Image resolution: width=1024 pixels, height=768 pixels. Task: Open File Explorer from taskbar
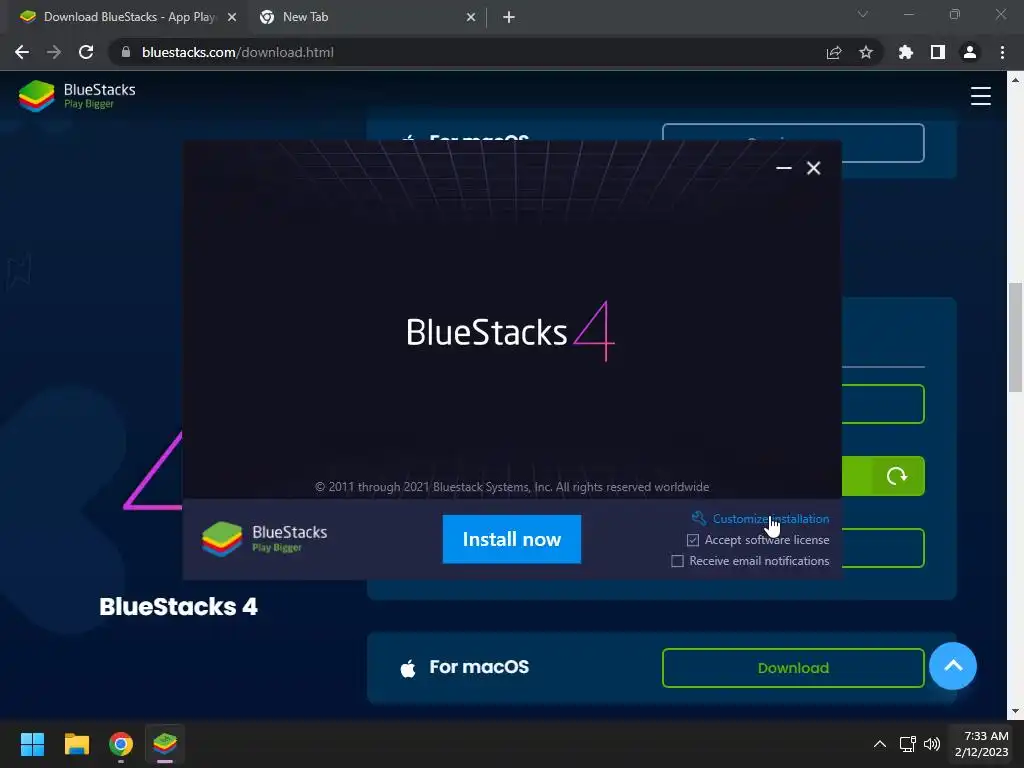click(x=76, y=744)
